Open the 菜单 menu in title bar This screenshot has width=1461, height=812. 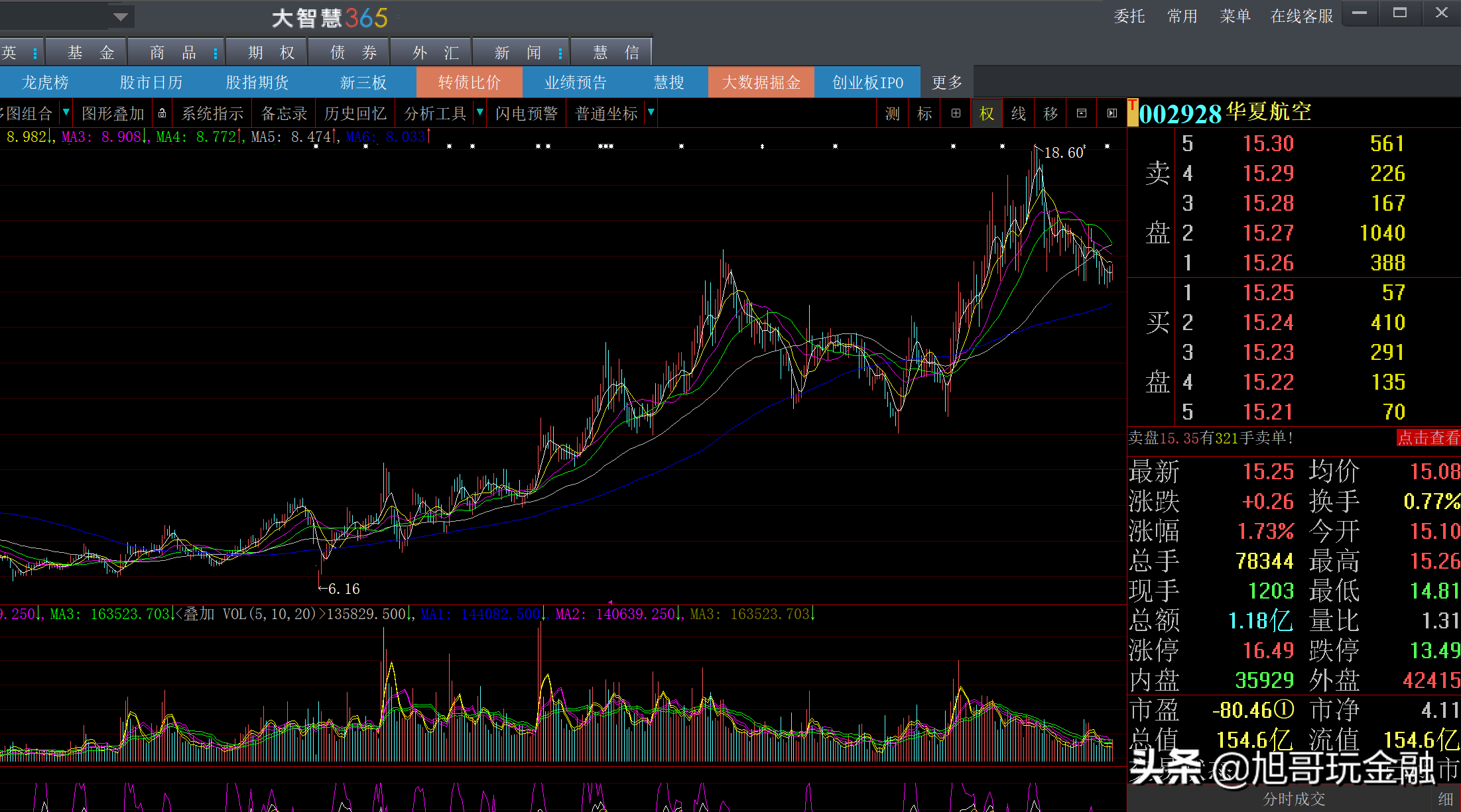(x=1236, y=16)
